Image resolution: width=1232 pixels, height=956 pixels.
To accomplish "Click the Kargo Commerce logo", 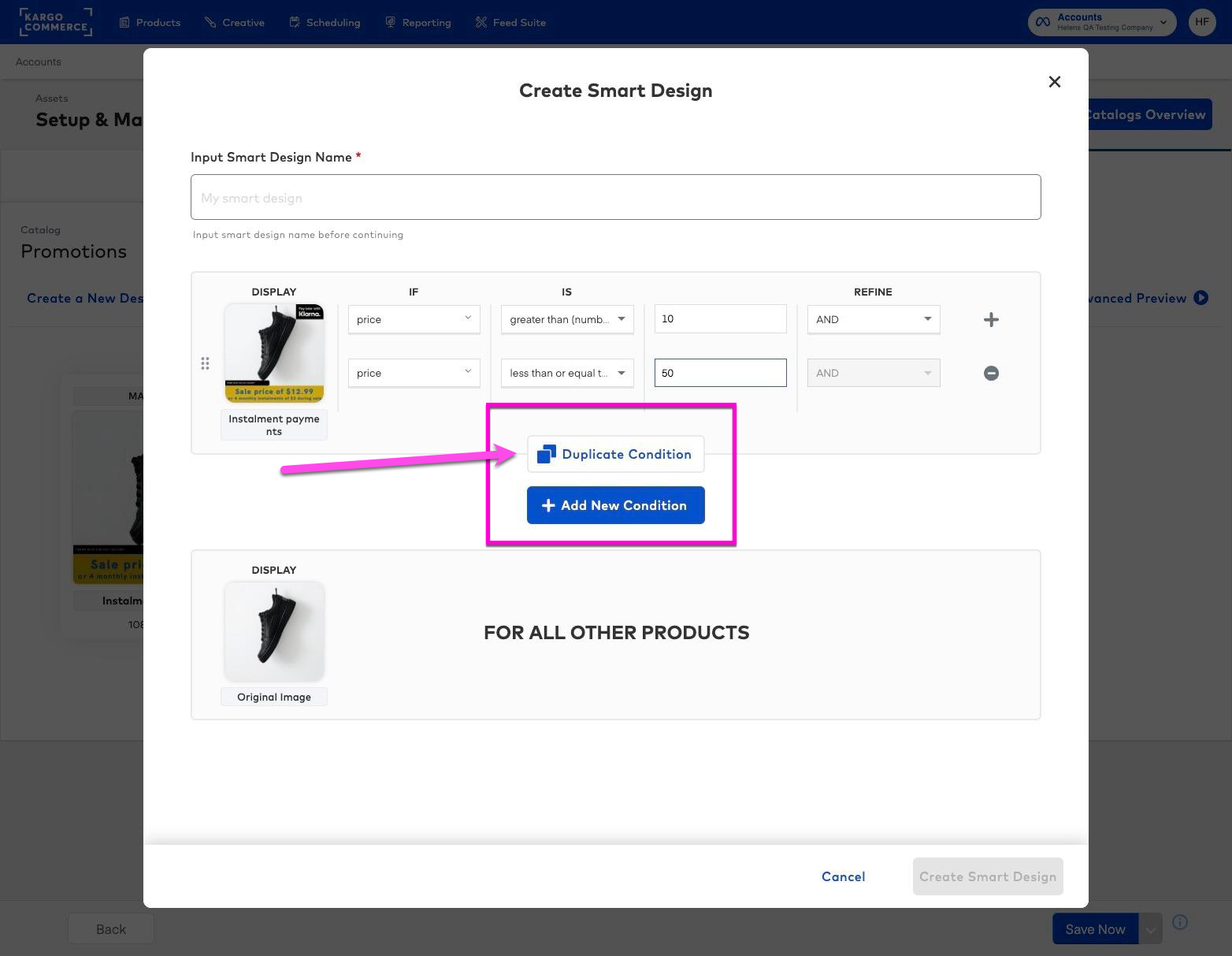I will click(55, 22).
